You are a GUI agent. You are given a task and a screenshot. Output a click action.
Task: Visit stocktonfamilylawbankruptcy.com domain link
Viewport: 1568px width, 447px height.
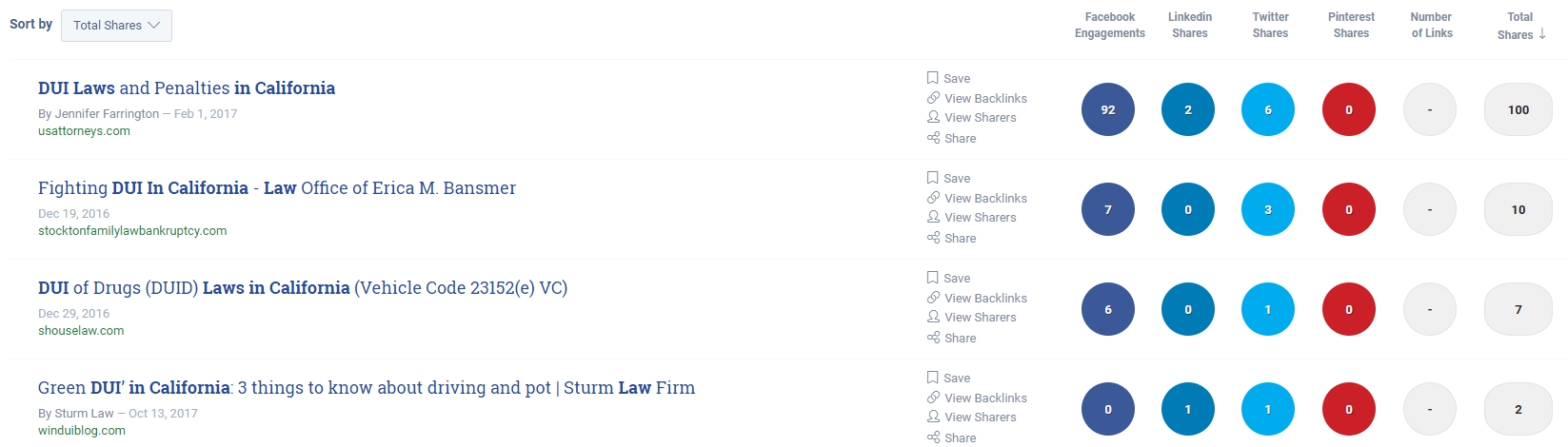(132, 231)
